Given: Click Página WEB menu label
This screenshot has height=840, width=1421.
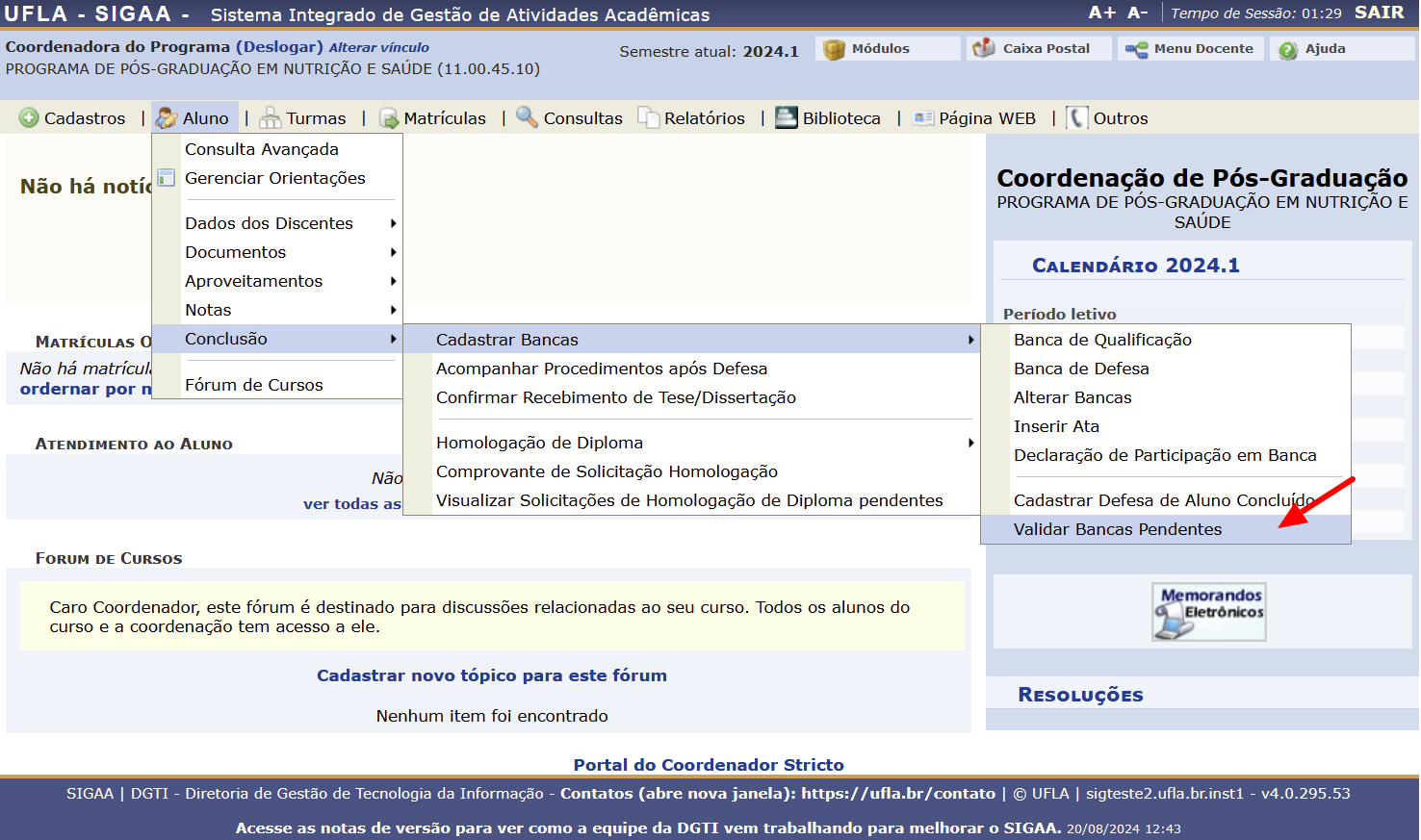Looking at the screenshot, I should coord(987,117).
